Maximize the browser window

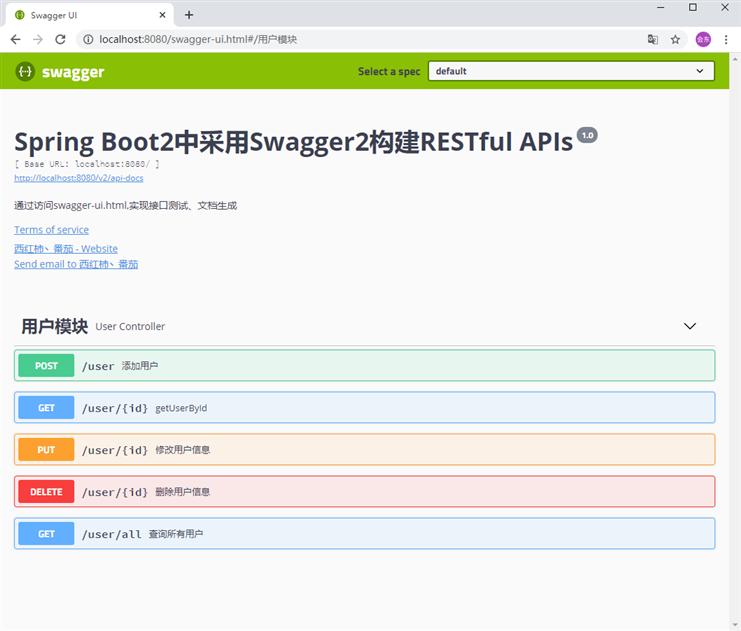click(693, 8)
